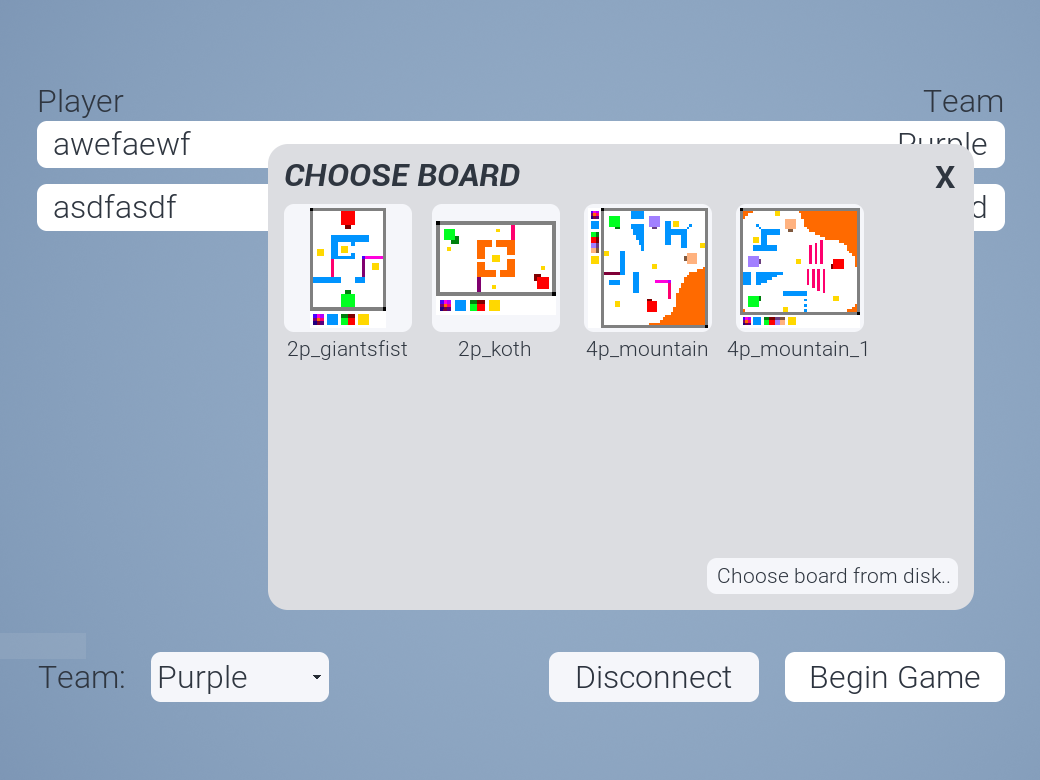Start the match with Begin Game
The height and width of the screenshot is (780, 1040).
coord(894,677)
